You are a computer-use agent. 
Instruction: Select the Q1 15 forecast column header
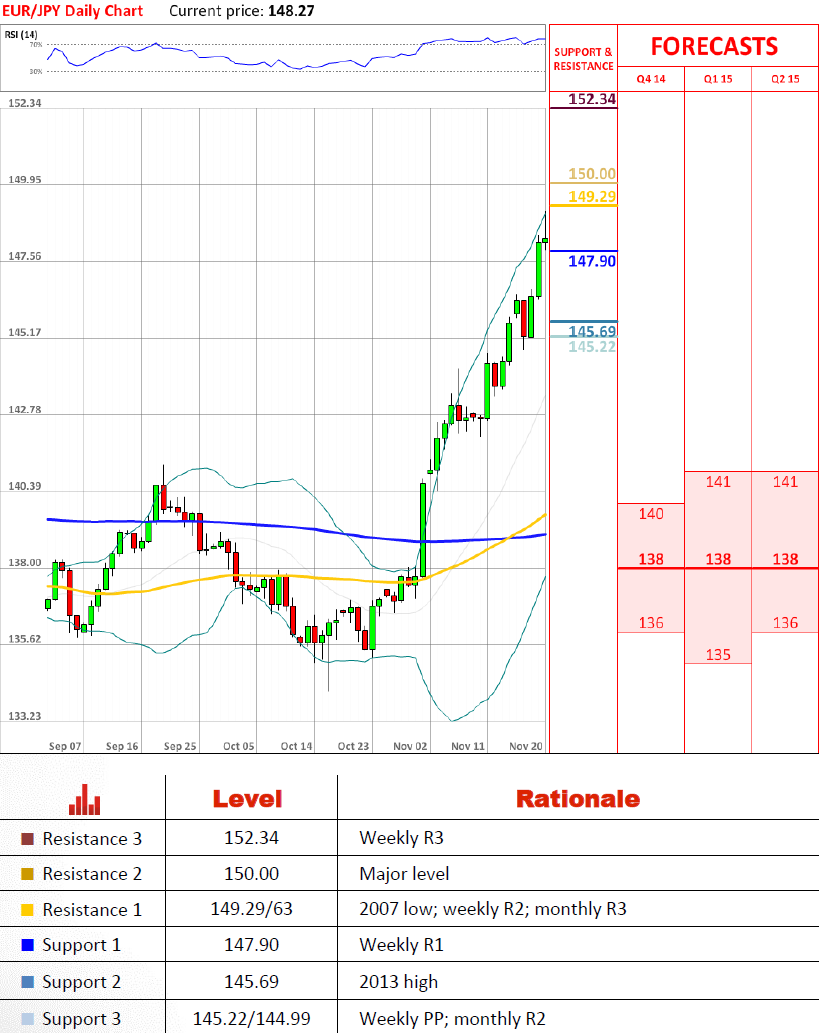click(718, 79)
